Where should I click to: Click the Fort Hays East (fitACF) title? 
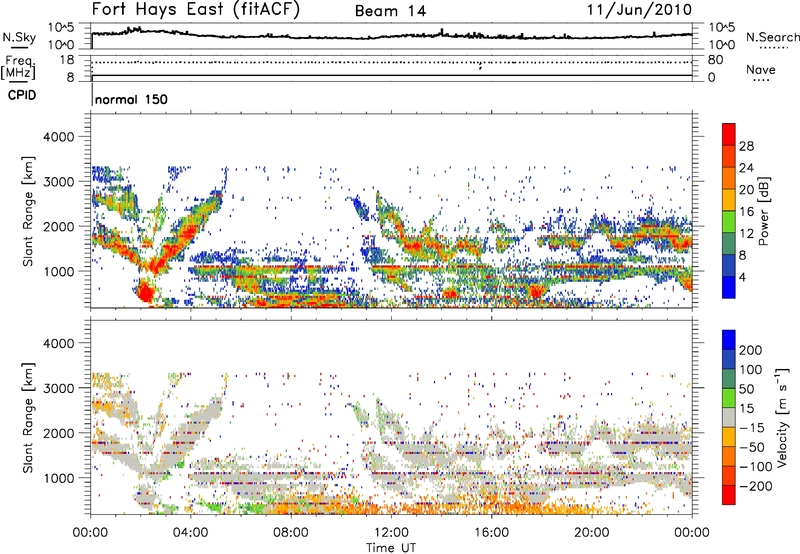pyautogui.click(x=195, y=10)
